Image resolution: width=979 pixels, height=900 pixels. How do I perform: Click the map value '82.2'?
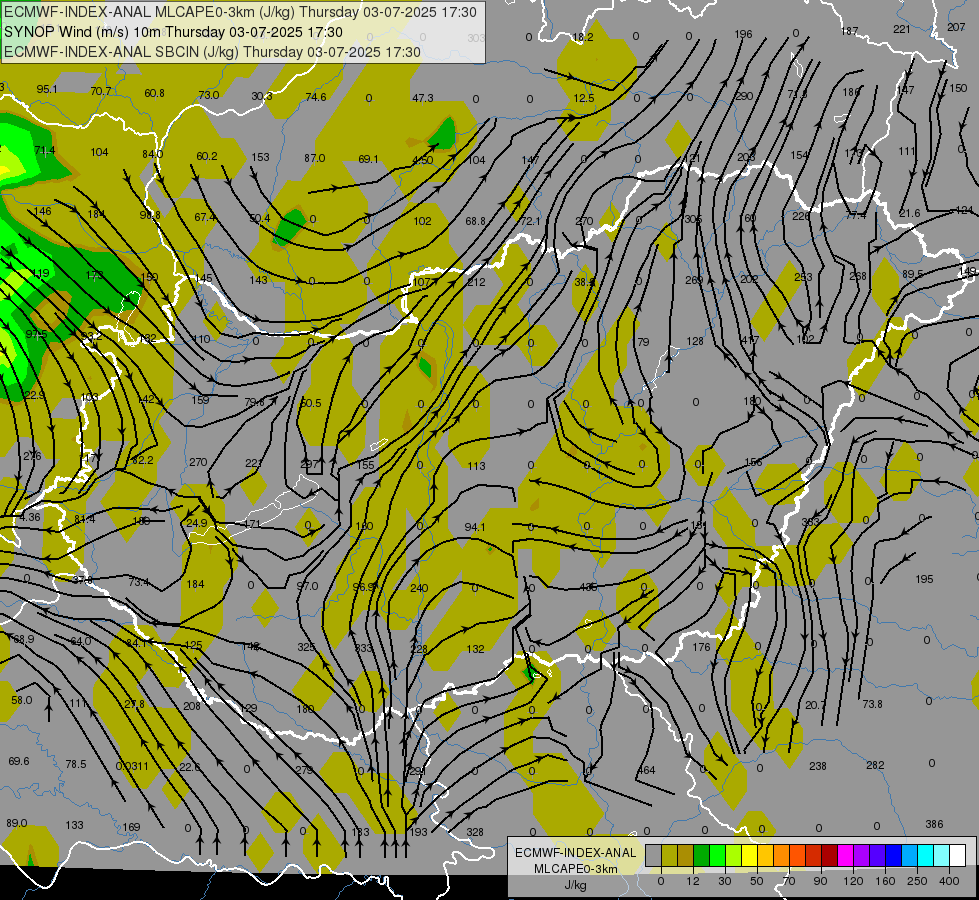click(x=142, y=460)
